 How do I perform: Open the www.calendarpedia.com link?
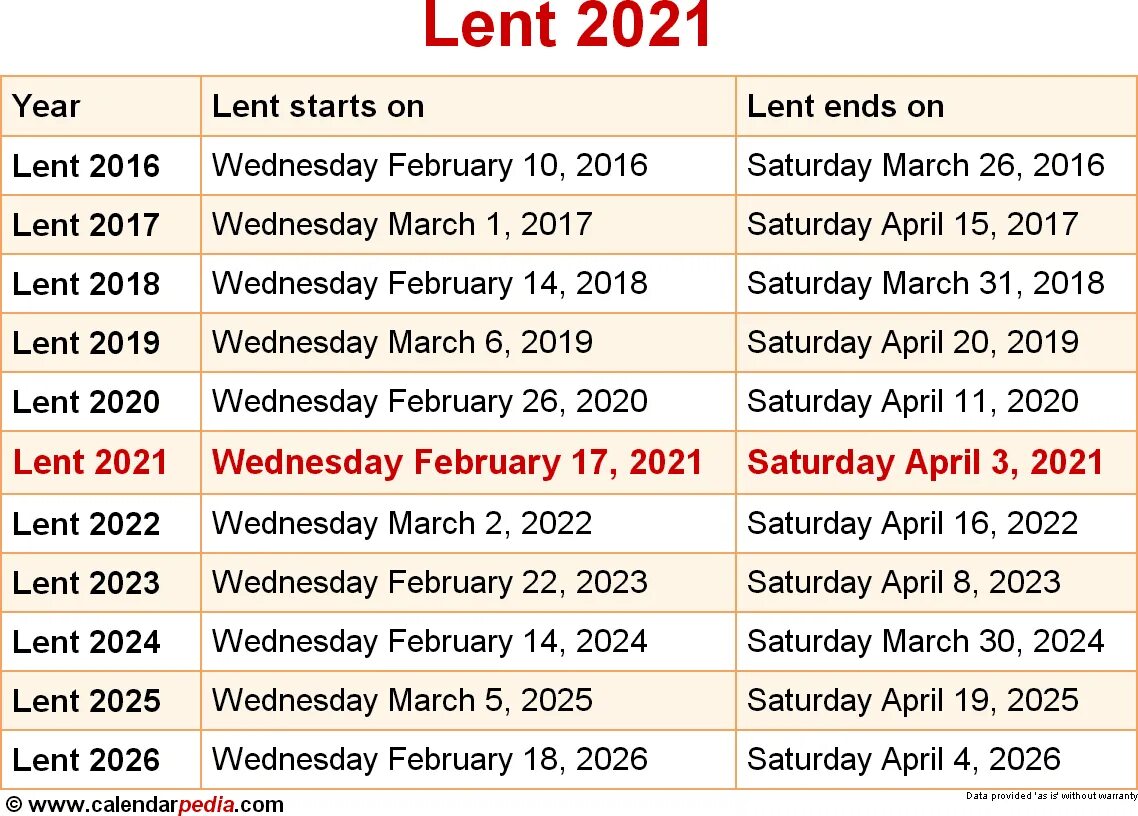pos(154,804)
